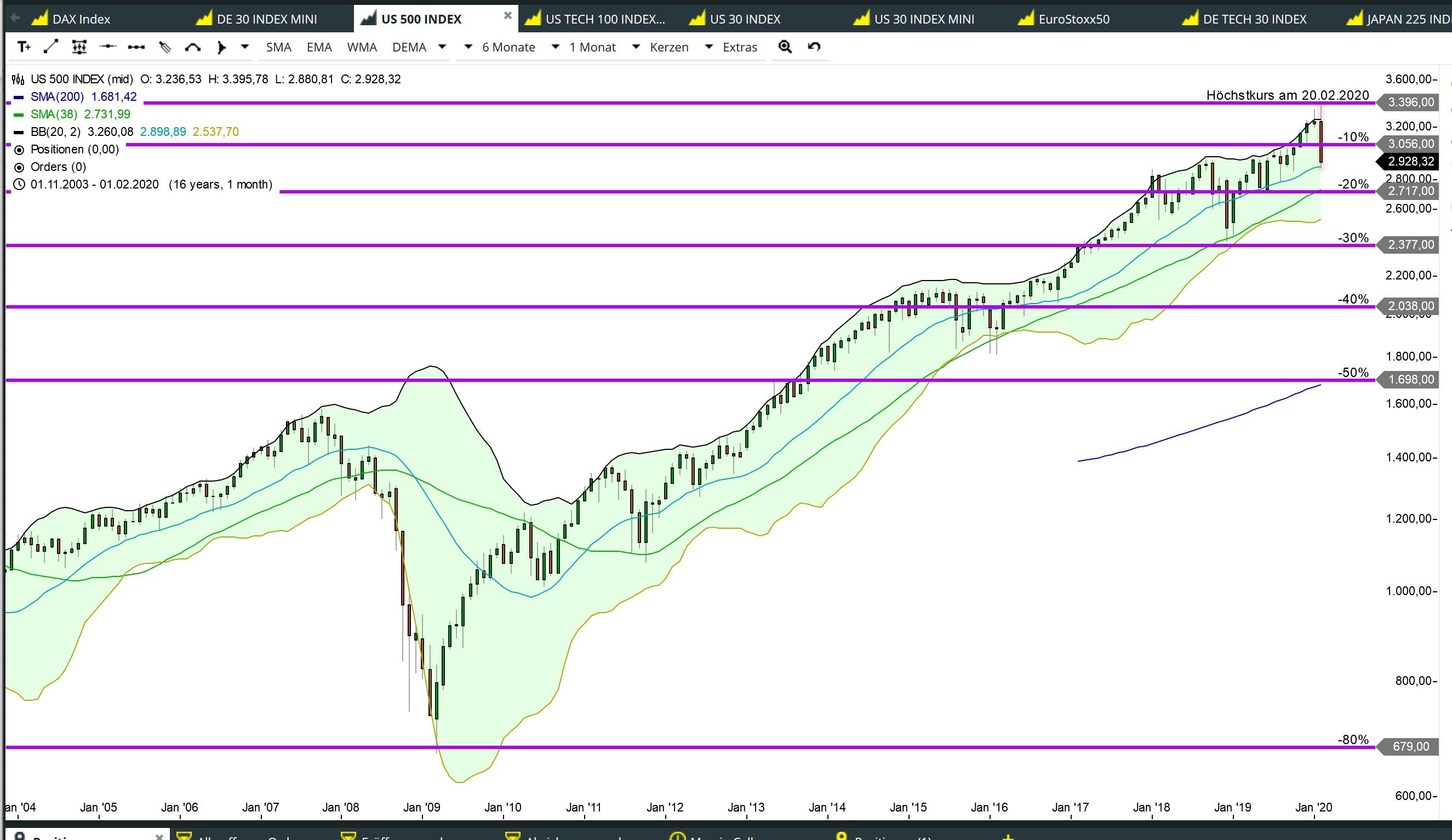Viewport: 1452px width, 840px height.
Task: Select the fan lines drawing tool
Action: (x=165, y=47)
